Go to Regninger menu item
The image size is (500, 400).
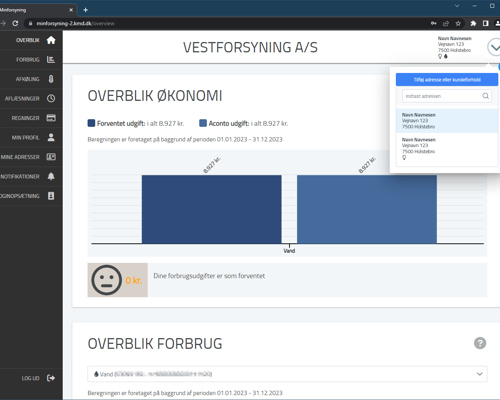[26, 118]
